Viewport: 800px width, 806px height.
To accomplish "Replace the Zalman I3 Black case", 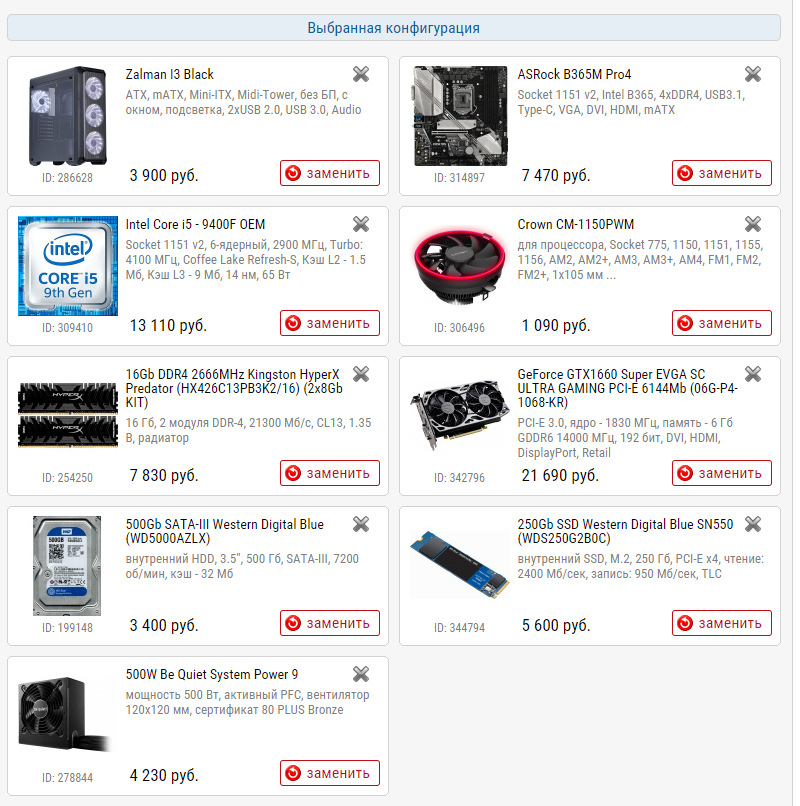I will coord(330,173).
